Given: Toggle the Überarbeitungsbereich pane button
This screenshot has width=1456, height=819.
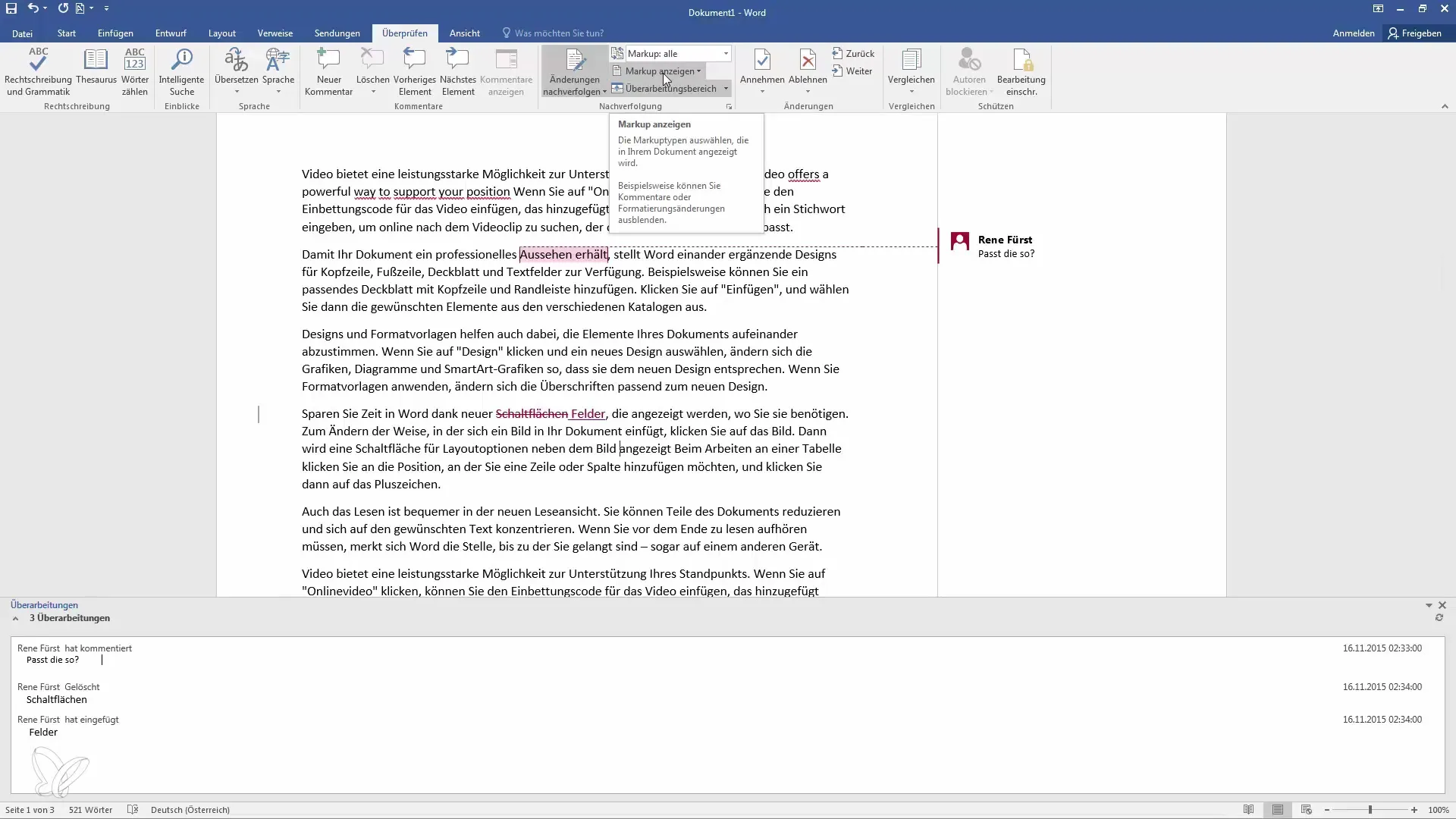Looking at the screenshot, I should tap(664, 88).
